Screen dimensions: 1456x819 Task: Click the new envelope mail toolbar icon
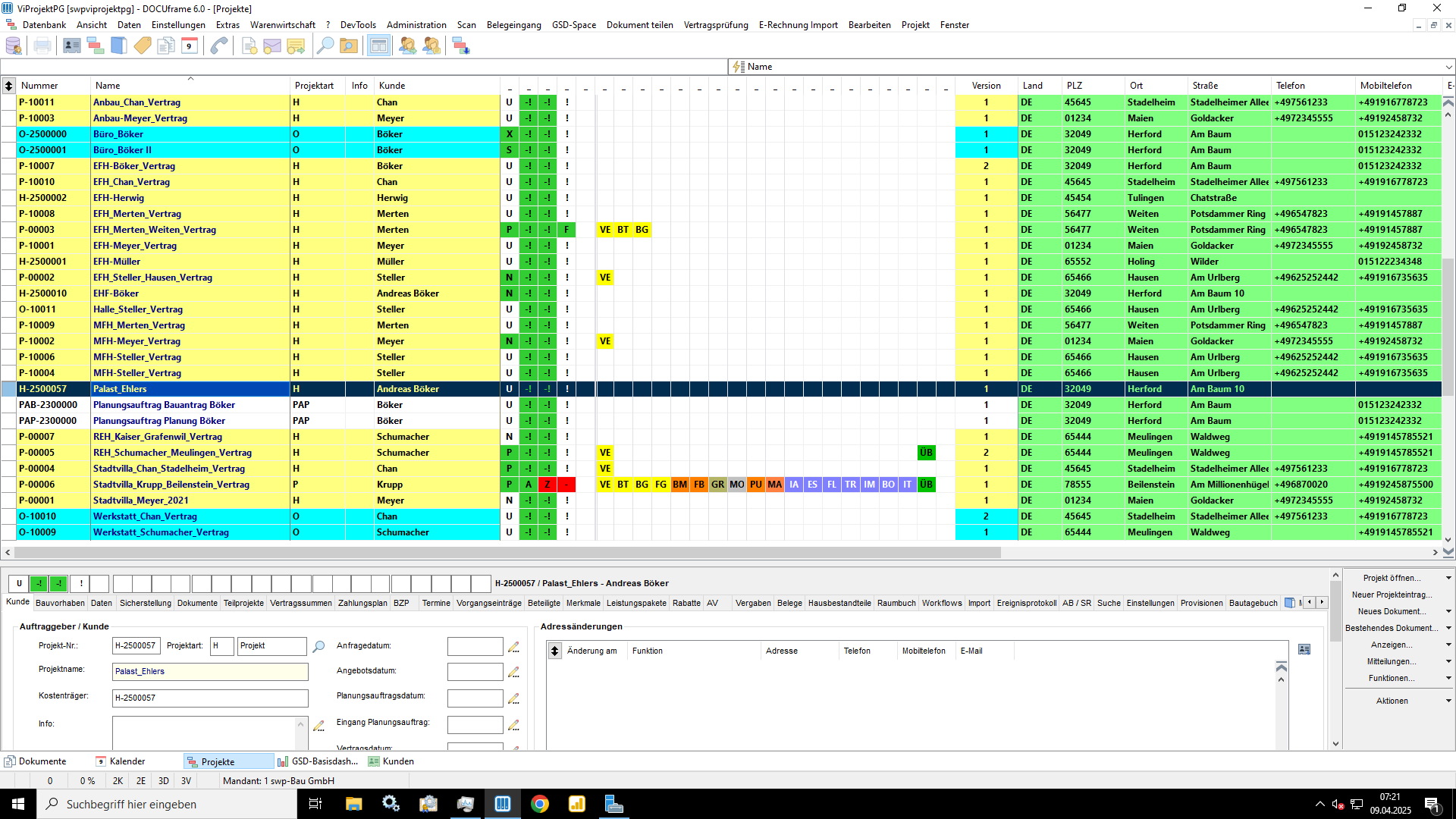(x=272, y=46)
